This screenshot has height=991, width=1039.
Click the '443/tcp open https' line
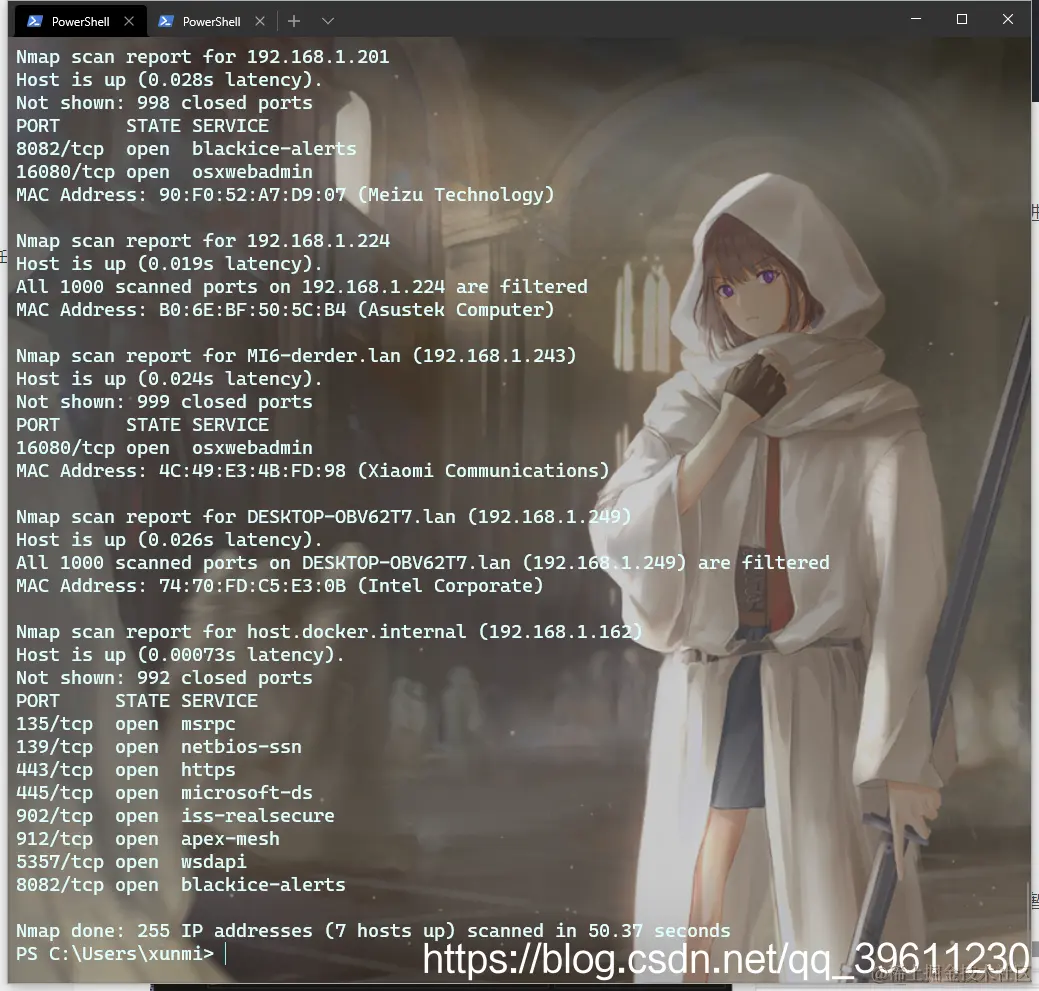point(126,770)
